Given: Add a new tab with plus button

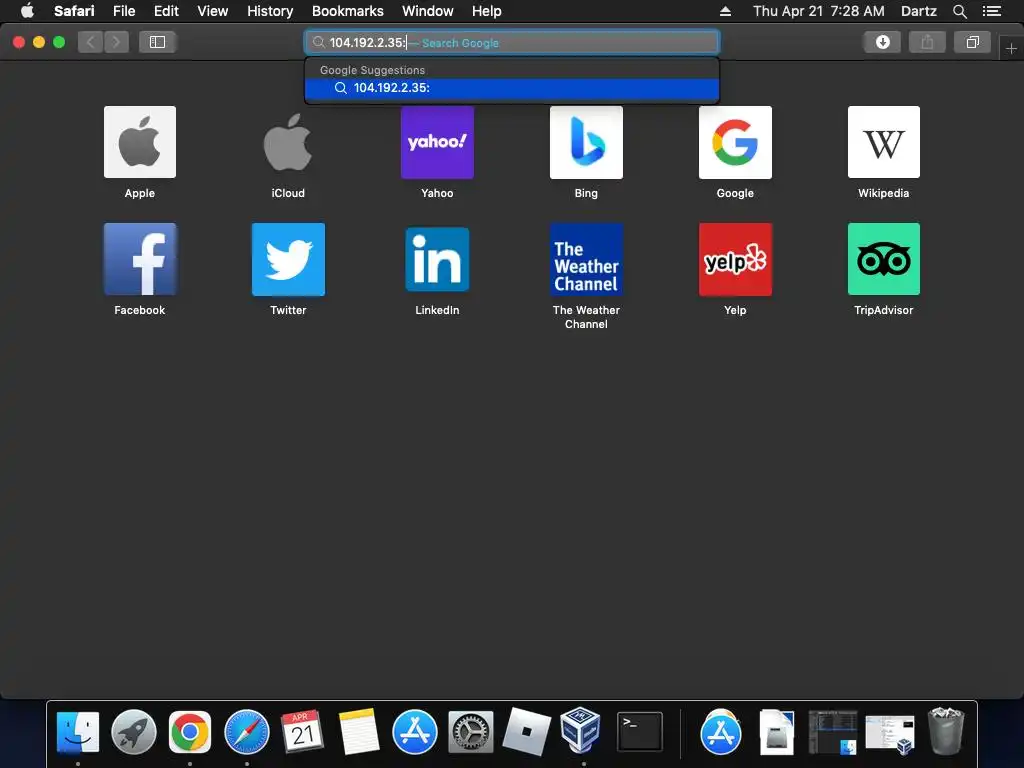Looking at the screenshot, I should pos(1011,48).
